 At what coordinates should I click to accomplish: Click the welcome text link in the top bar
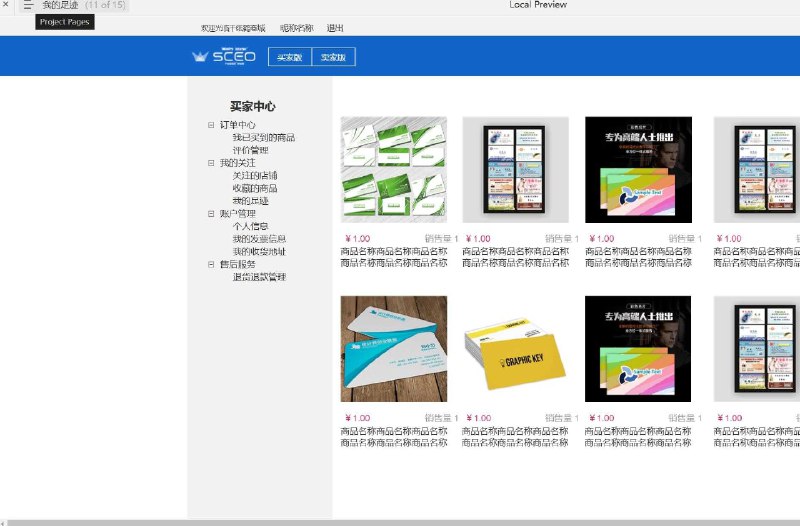click(233, 28)
